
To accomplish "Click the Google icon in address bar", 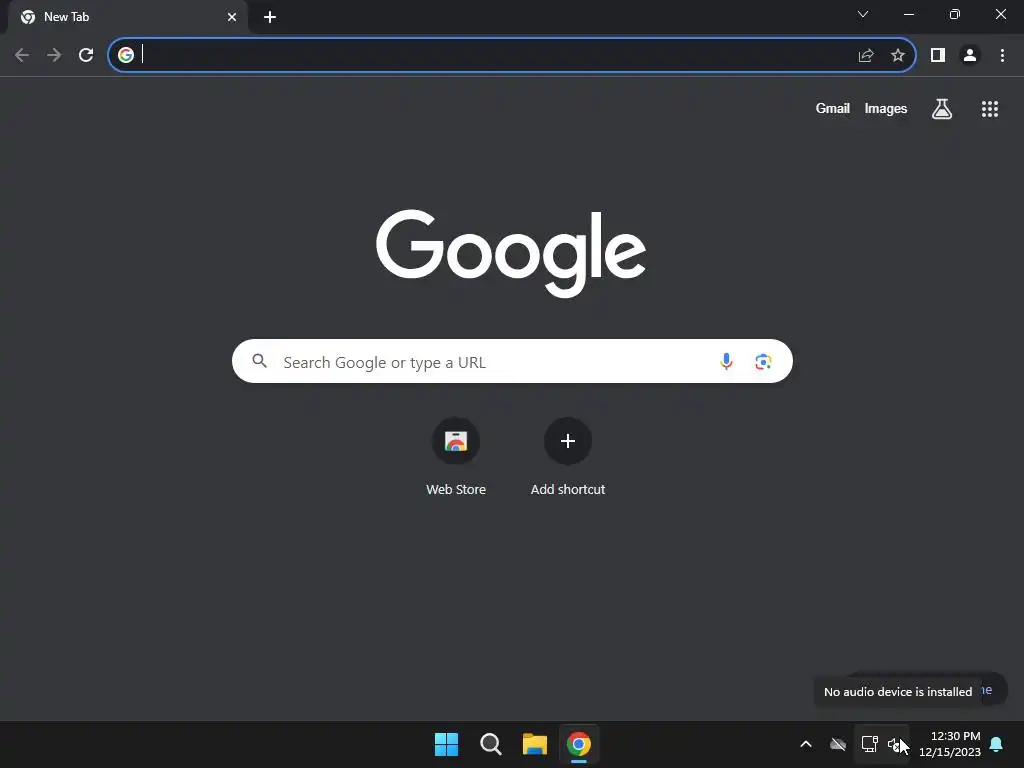I will coord(126,55).
